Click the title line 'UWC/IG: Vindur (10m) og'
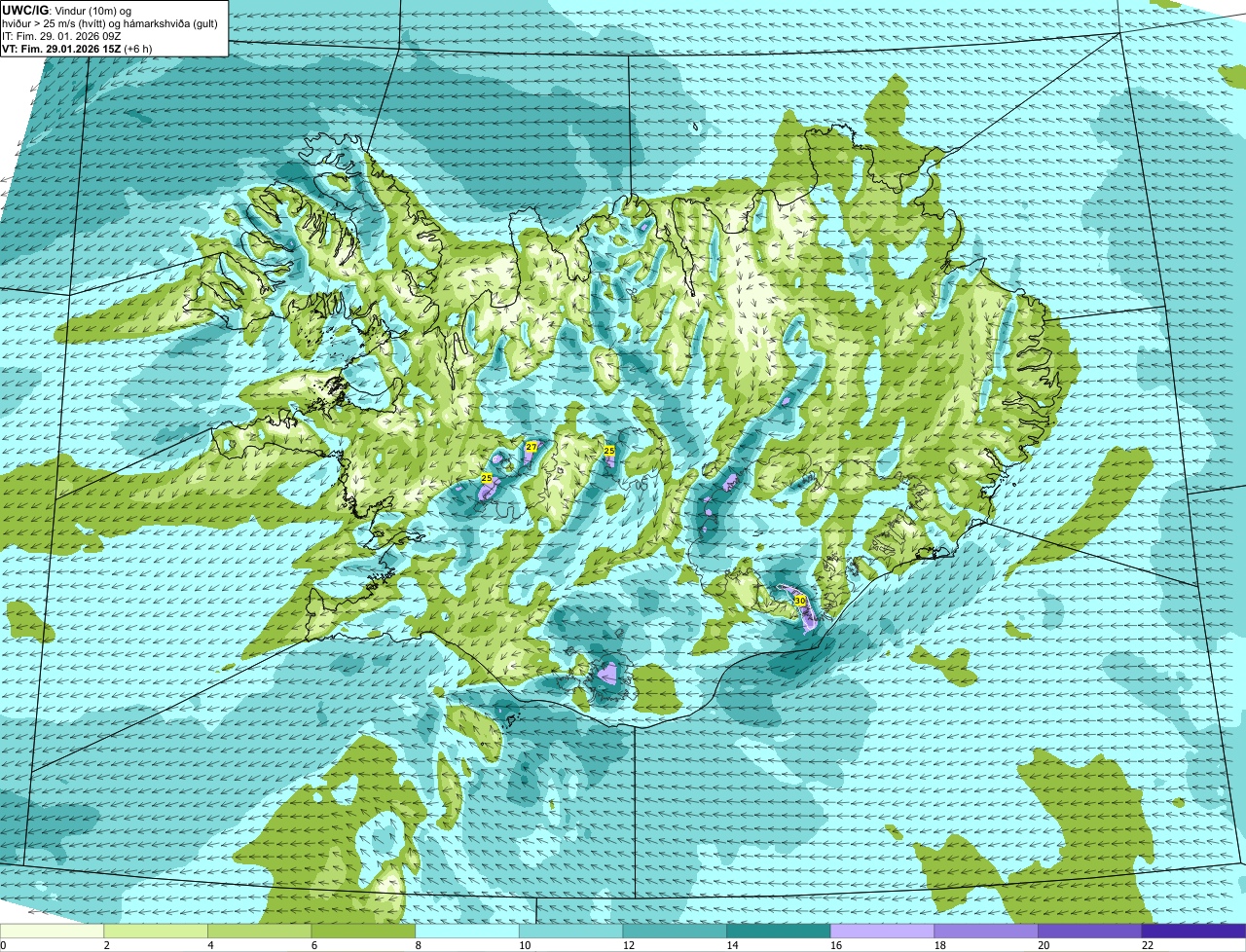The height and width of the screenshot is (952, 1246). pos(69,11)
